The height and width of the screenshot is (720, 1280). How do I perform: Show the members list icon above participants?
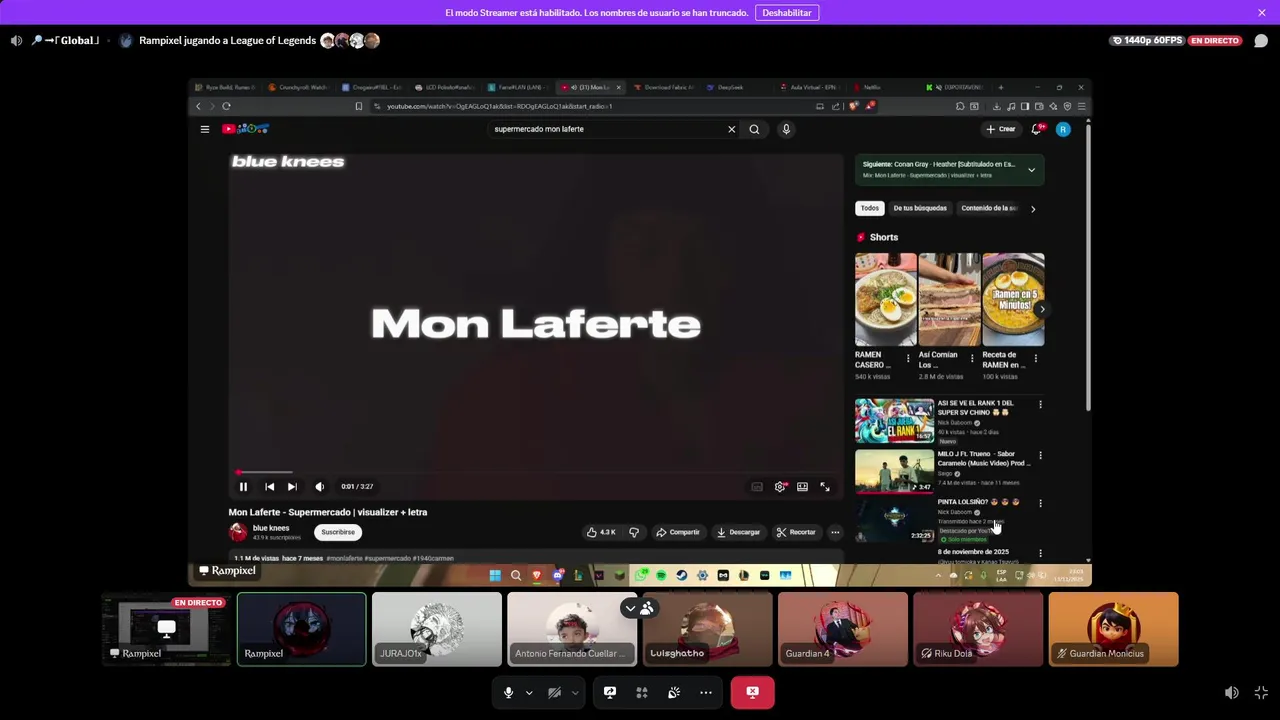pyautogui.click(x=647, y=608)
